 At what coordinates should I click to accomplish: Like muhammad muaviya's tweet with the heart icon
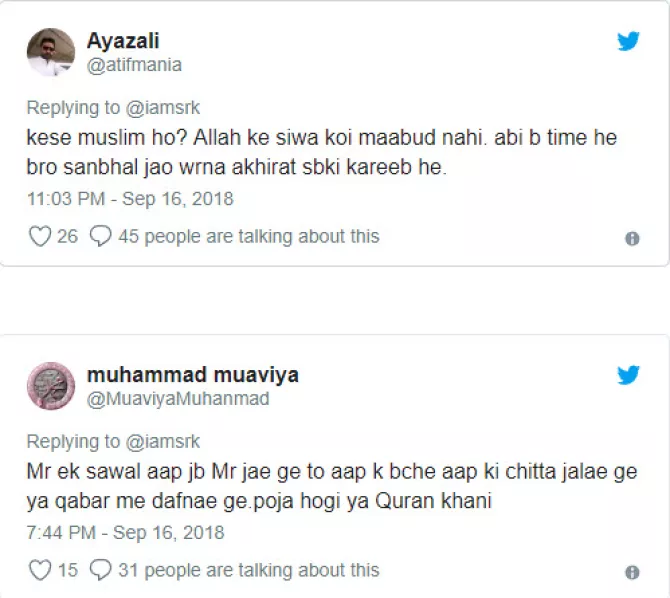click(x=40, y=571)
